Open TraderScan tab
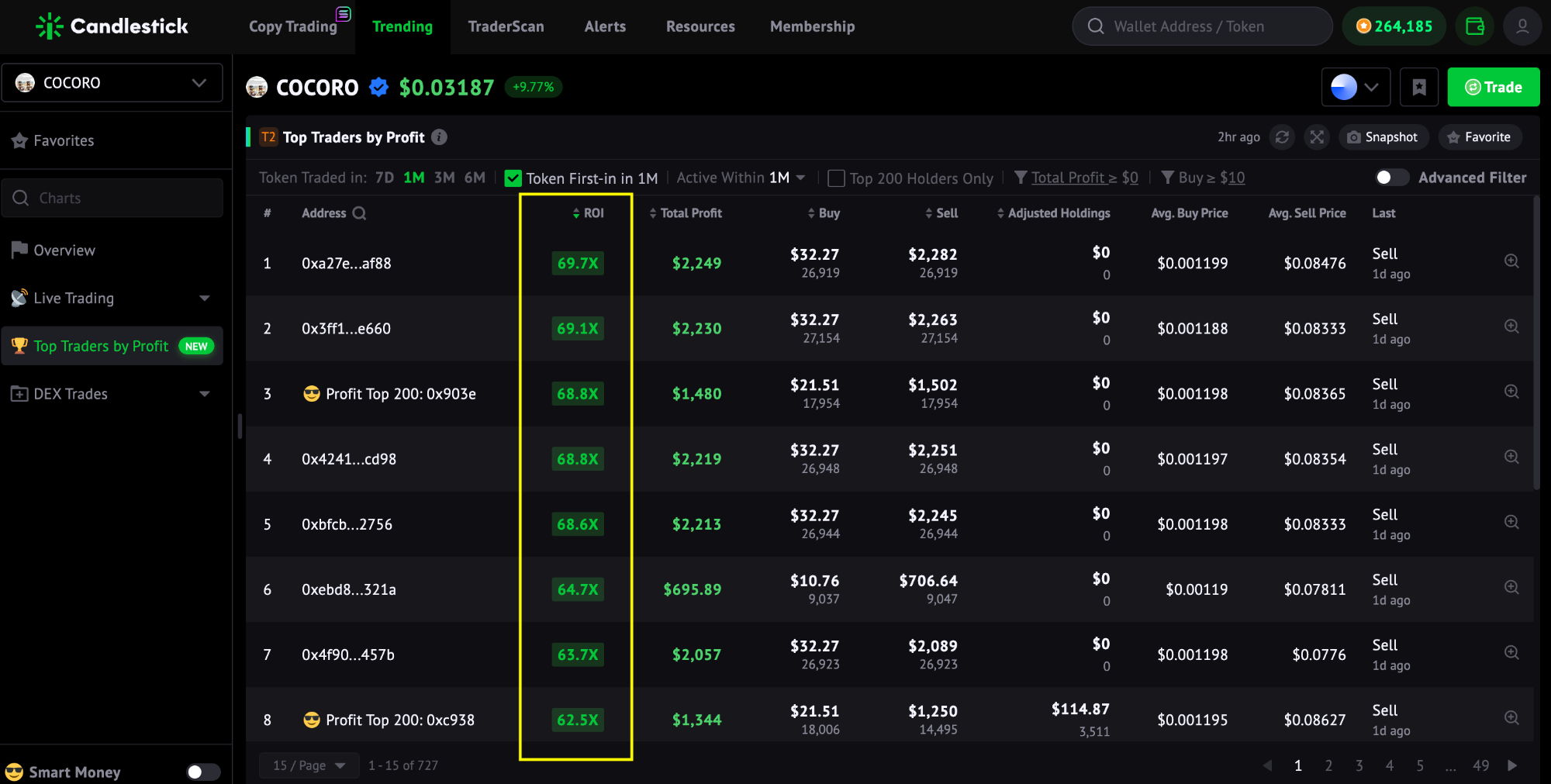This screenshot has height=784, width=1551. (x=506, y=26)
